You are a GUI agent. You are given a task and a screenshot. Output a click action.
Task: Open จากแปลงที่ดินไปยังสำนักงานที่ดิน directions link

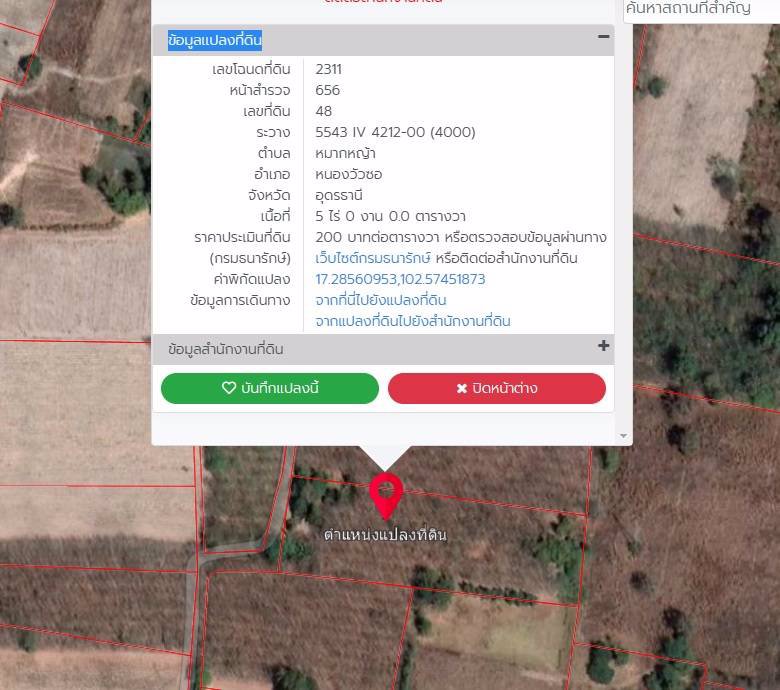pyautogui.click(x=413, y=321)
